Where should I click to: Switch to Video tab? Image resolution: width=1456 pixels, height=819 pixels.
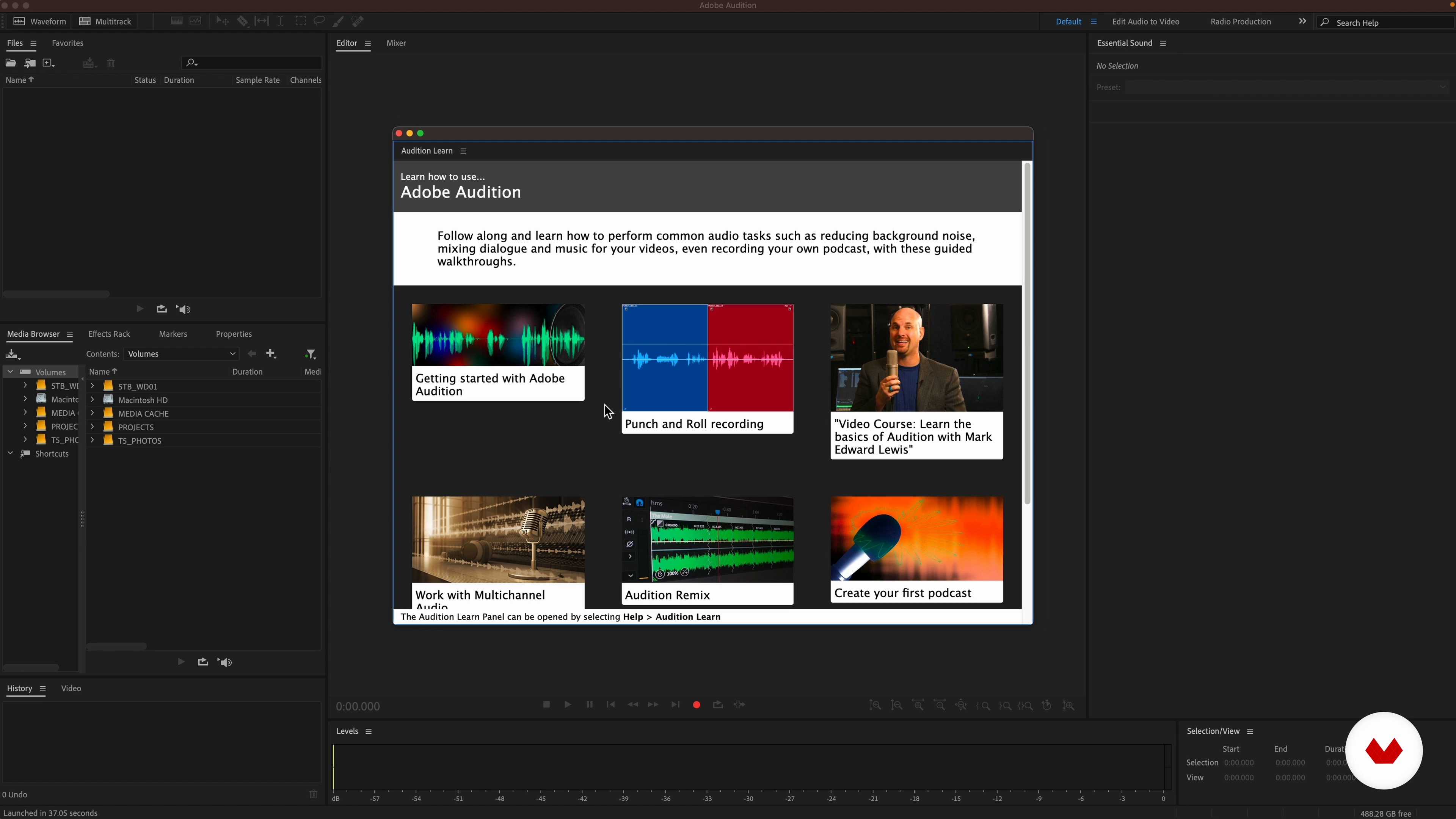[71, 689]
